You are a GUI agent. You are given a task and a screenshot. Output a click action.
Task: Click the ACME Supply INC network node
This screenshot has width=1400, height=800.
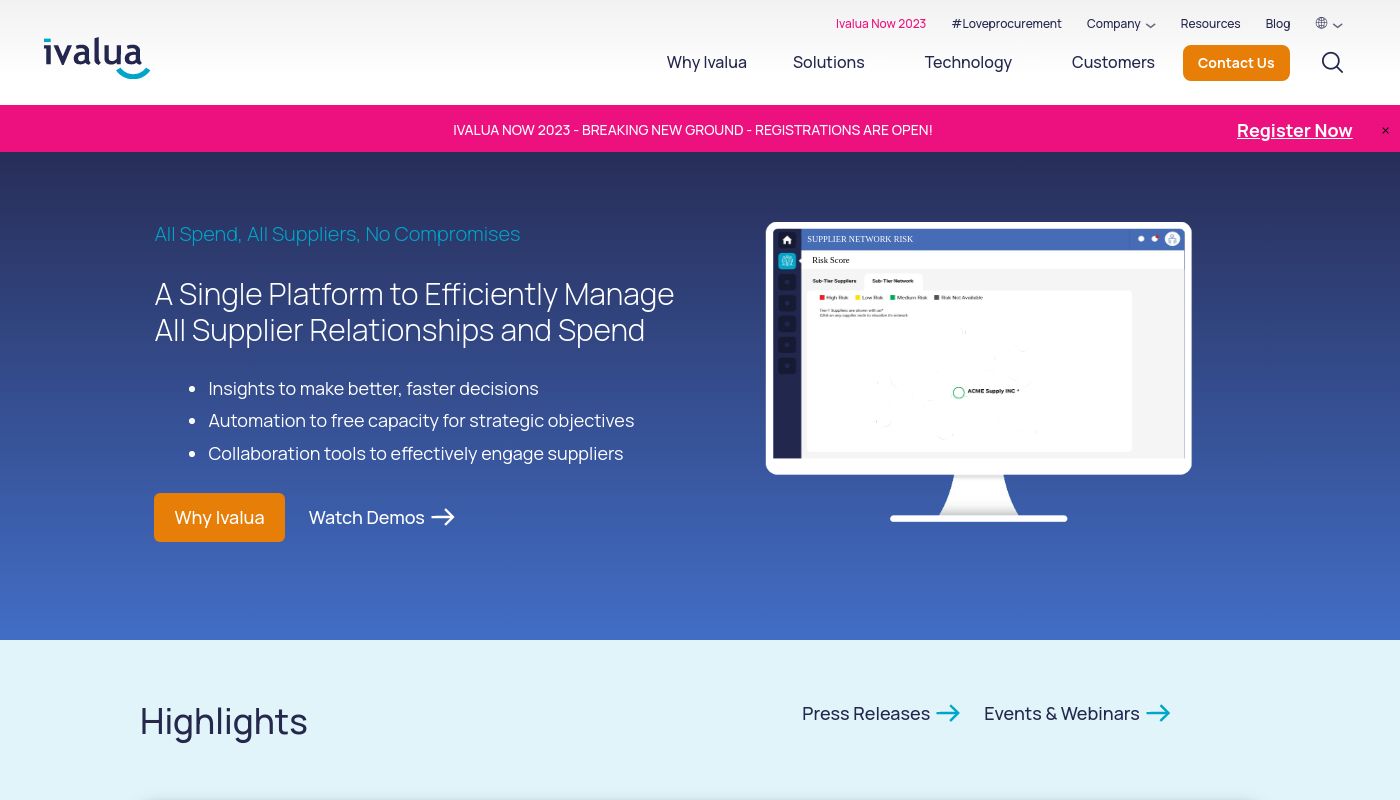[x=958, y=393]
